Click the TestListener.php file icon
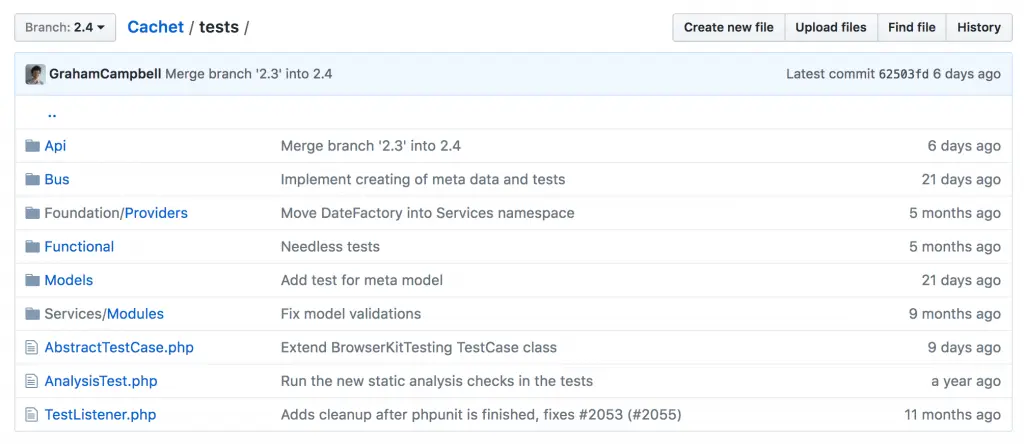 click(32, 415)
